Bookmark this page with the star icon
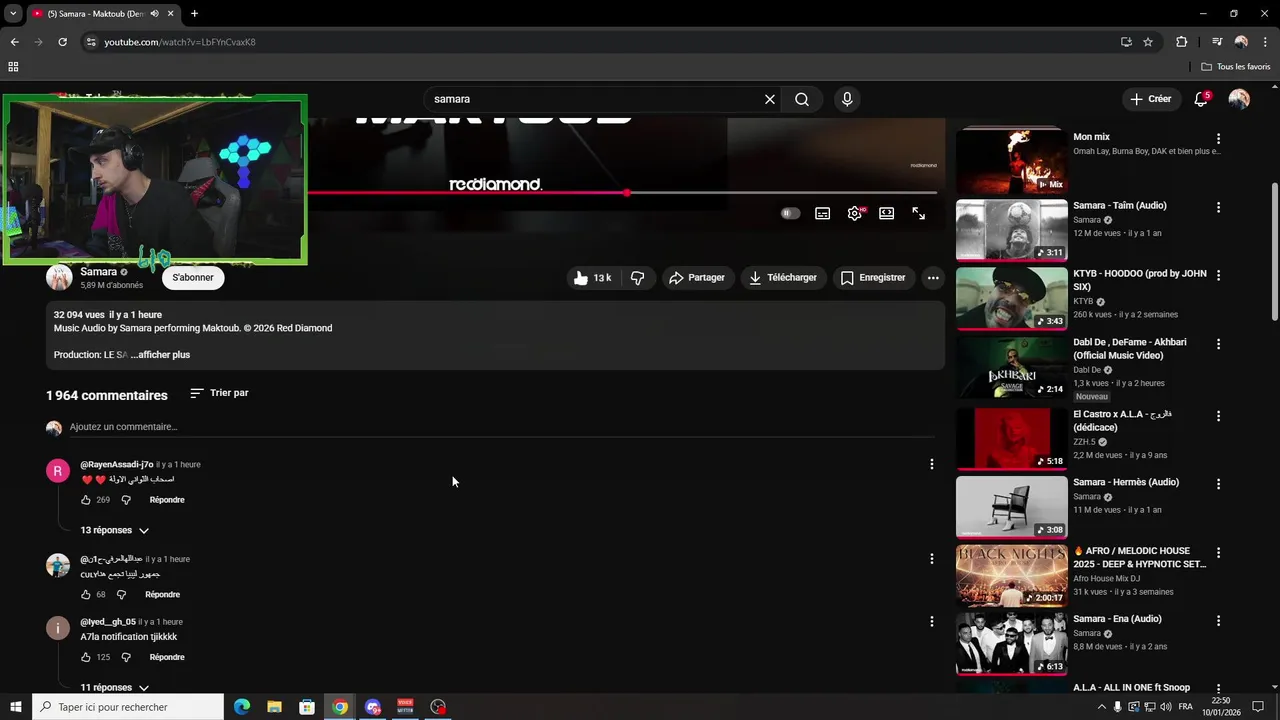 1148,42
